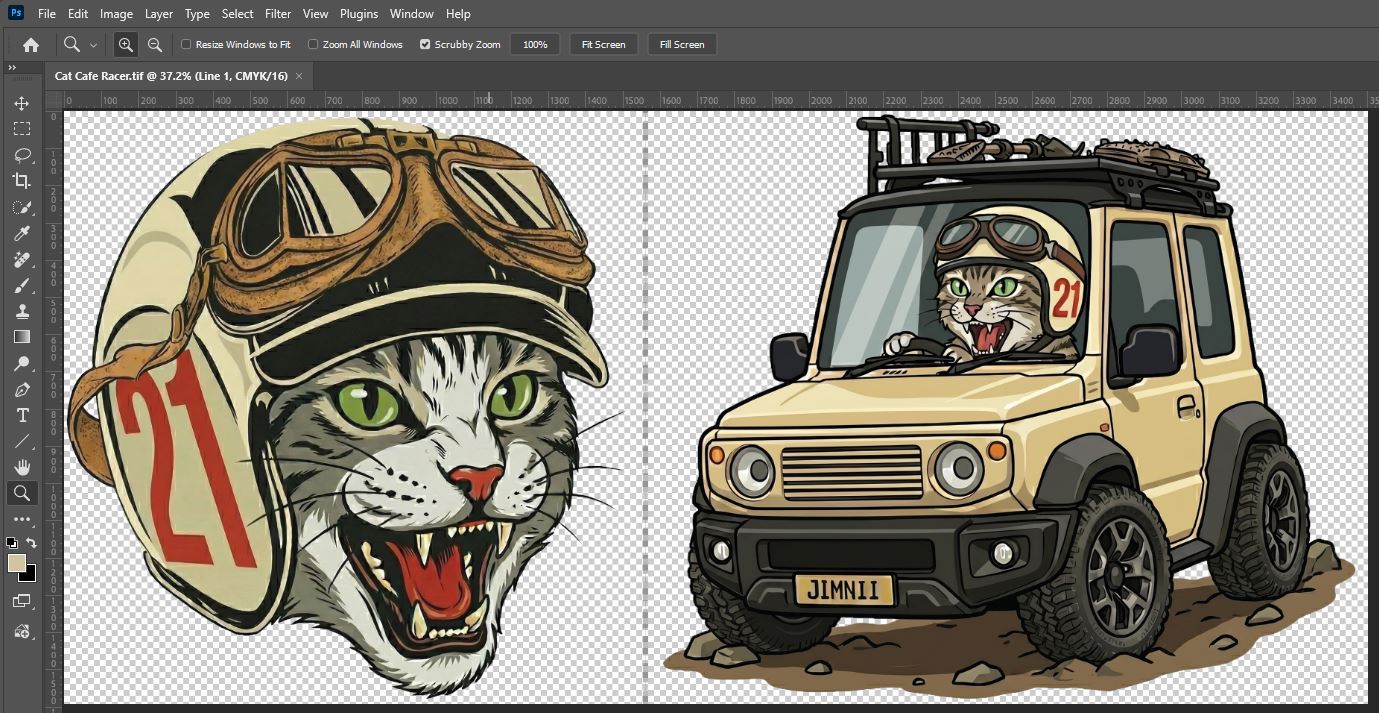Click the Fill Screen button

point(682,44)
